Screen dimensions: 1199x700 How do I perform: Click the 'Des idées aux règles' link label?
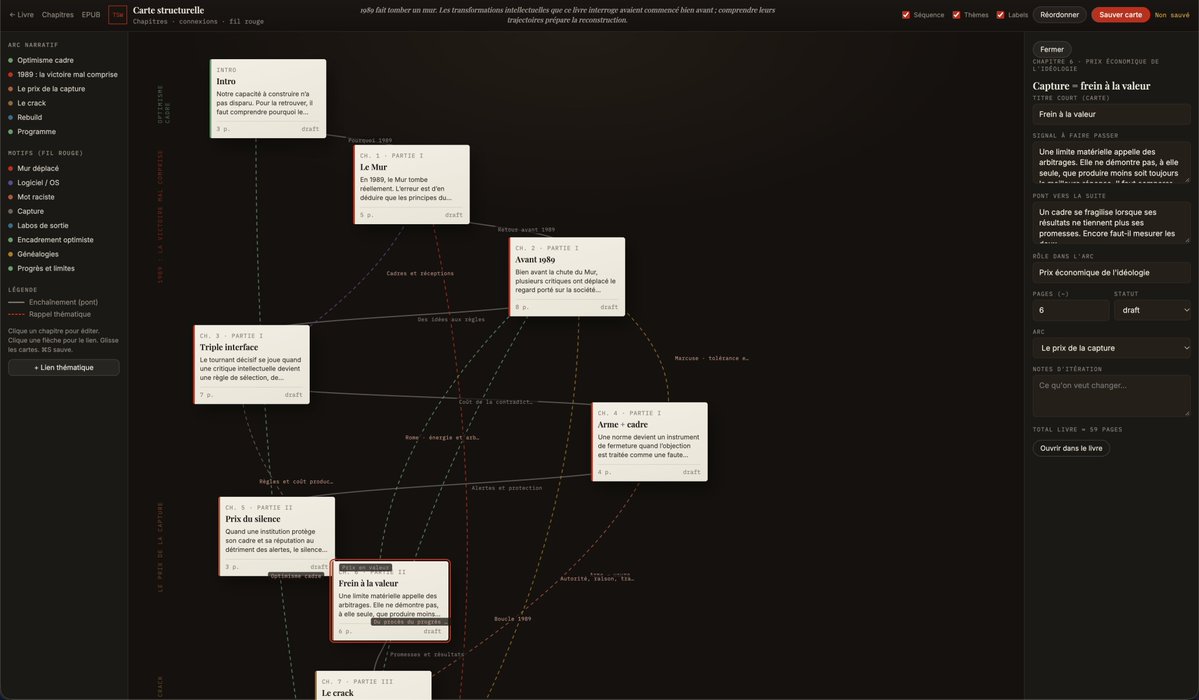pos(451,320)
